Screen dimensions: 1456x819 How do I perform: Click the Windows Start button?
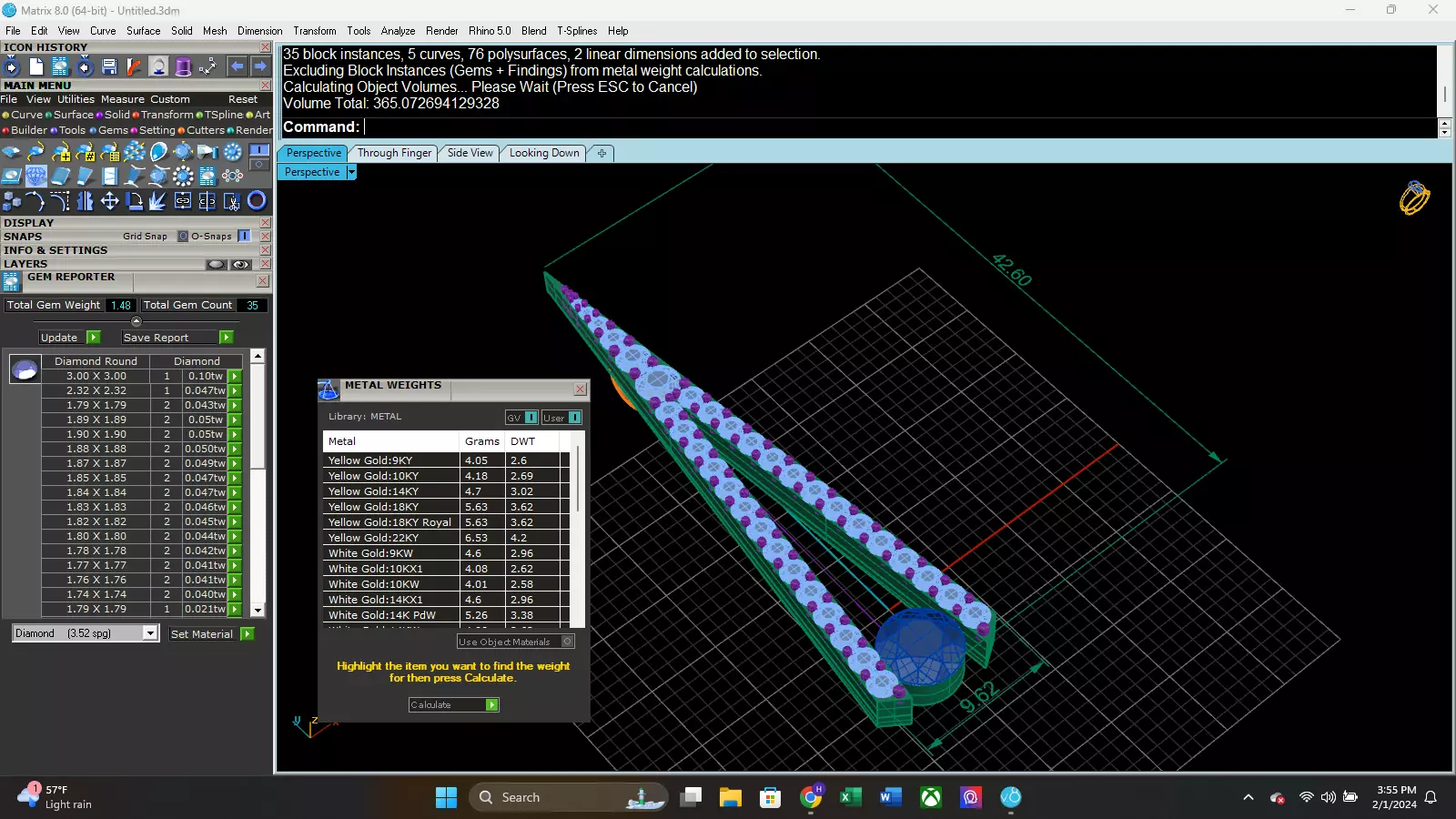coord(447,797)
